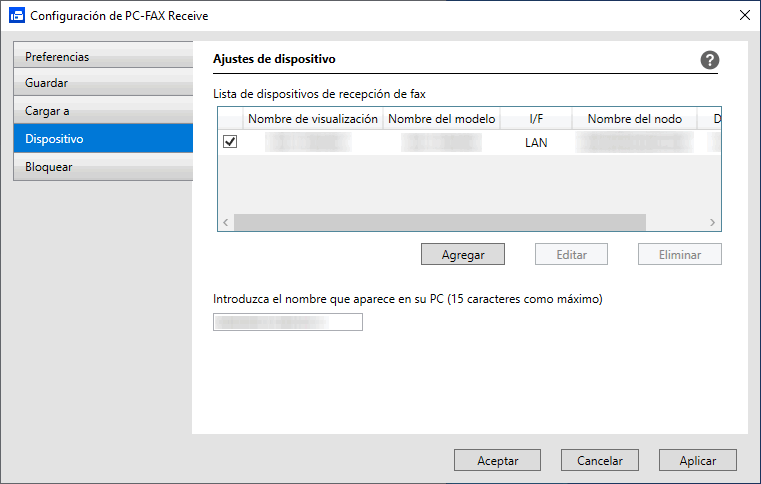This screenshot has width=761, height=484.
Task: Click the PC name input field
Action: coord(288,322)
